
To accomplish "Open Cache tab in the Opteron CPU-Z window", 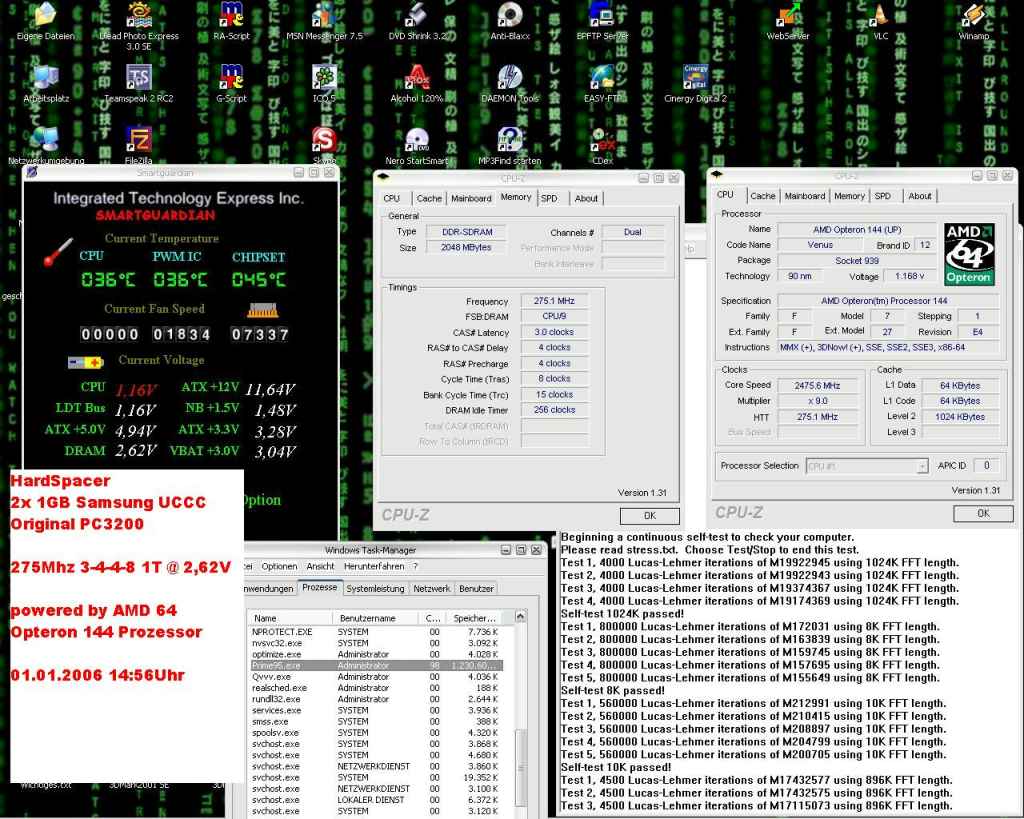I will tap(762, 196).
